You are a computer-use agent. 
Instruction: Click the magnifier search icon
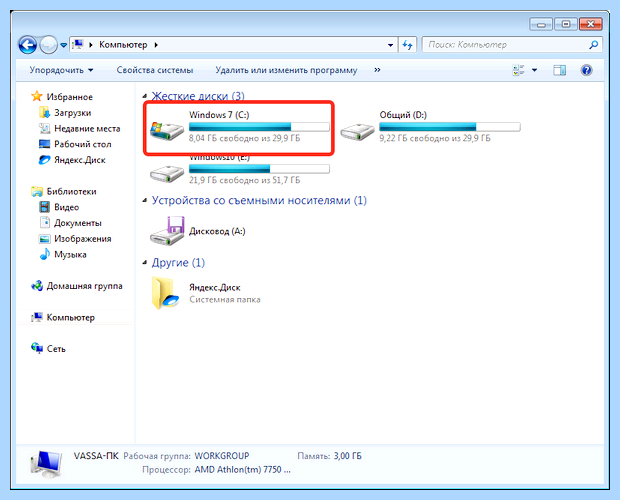(594, 45)
